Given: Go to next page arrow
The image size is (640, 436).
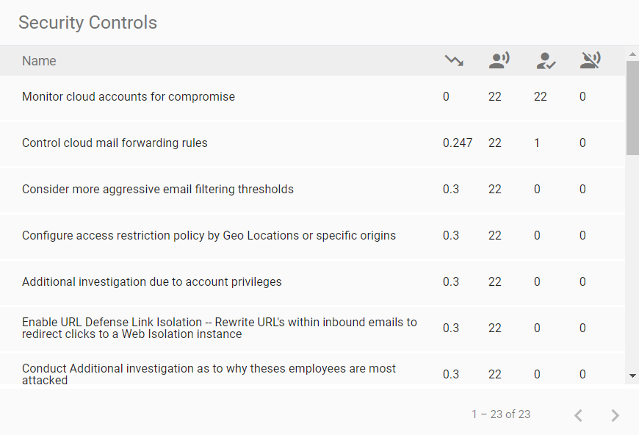Looking at the screenshot, I should click(x=615, y=415).
